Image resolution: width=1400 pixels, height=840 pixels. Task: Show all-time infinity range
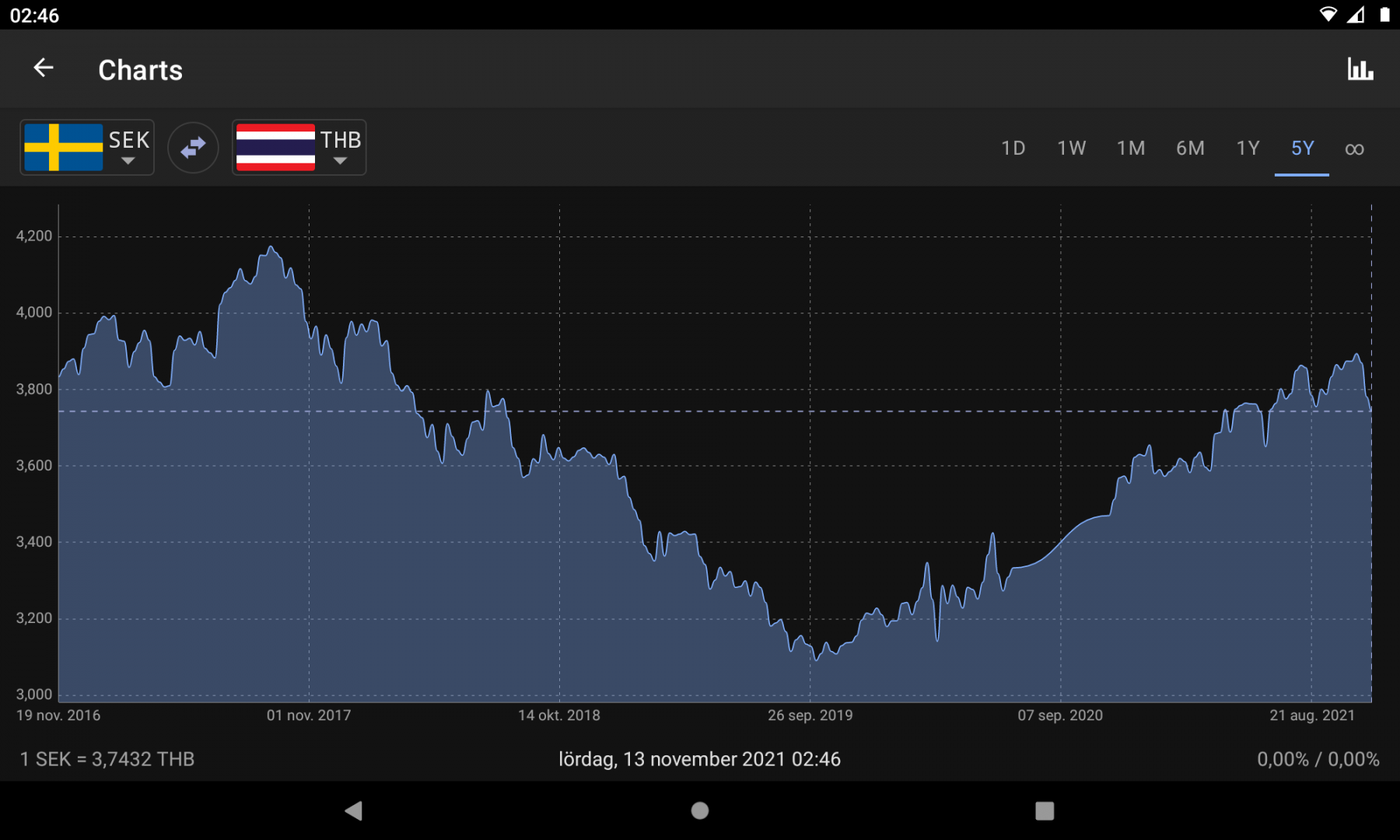click(1354, 149)
